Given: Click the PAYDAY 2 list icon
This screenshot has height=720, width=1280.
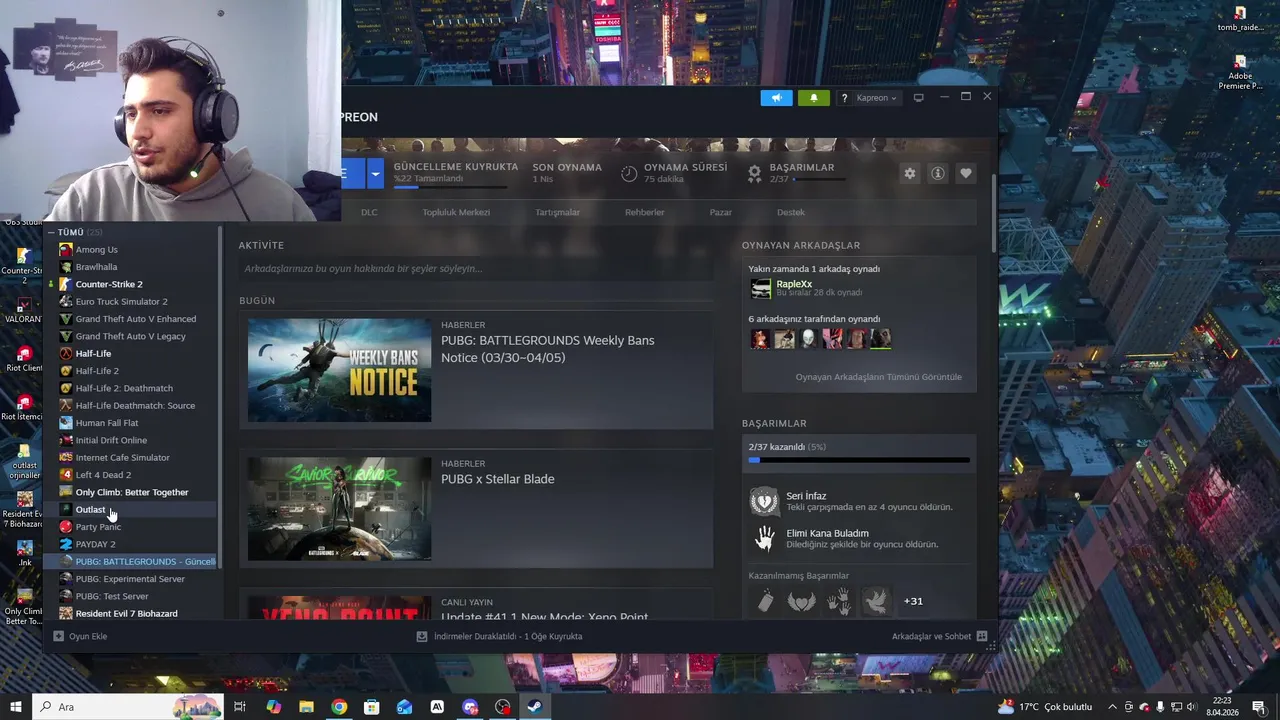Looking at the screenshot, I should tap(66, 544).
